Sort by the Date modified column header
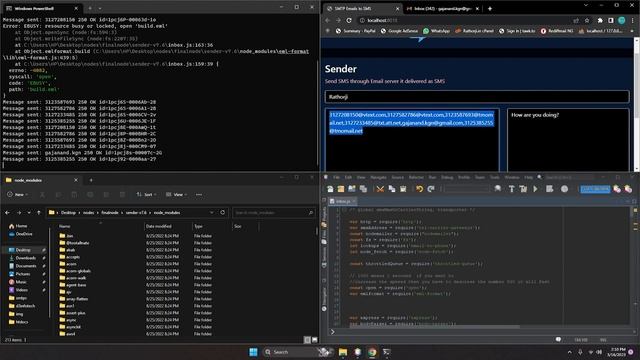This screenshot has width=640, height=360. pyautogui.click(x=159, y=226)
